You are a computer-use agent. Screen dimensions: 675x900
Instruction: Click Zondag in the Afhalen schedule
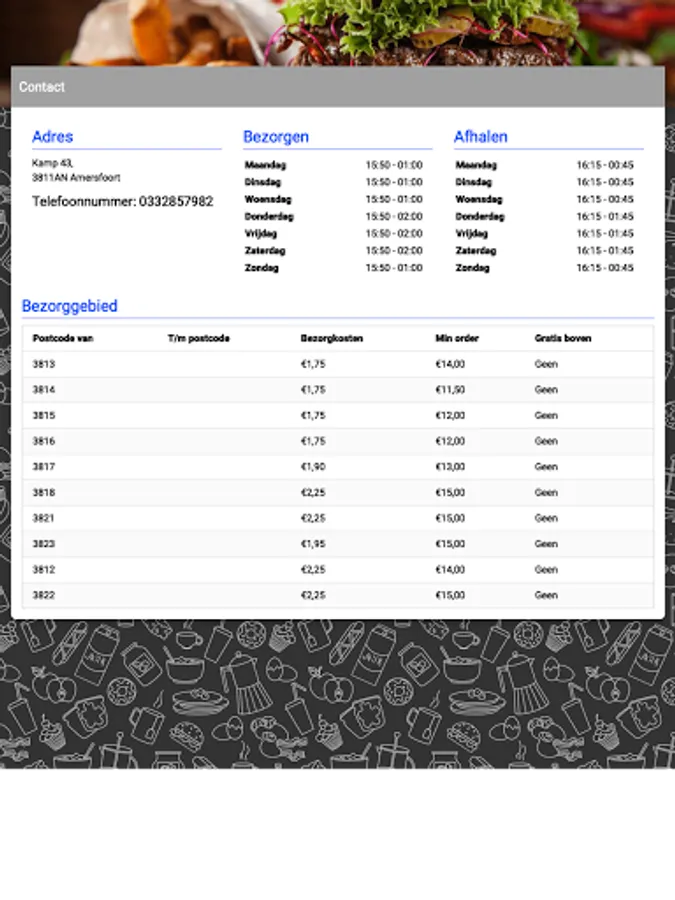472,268
